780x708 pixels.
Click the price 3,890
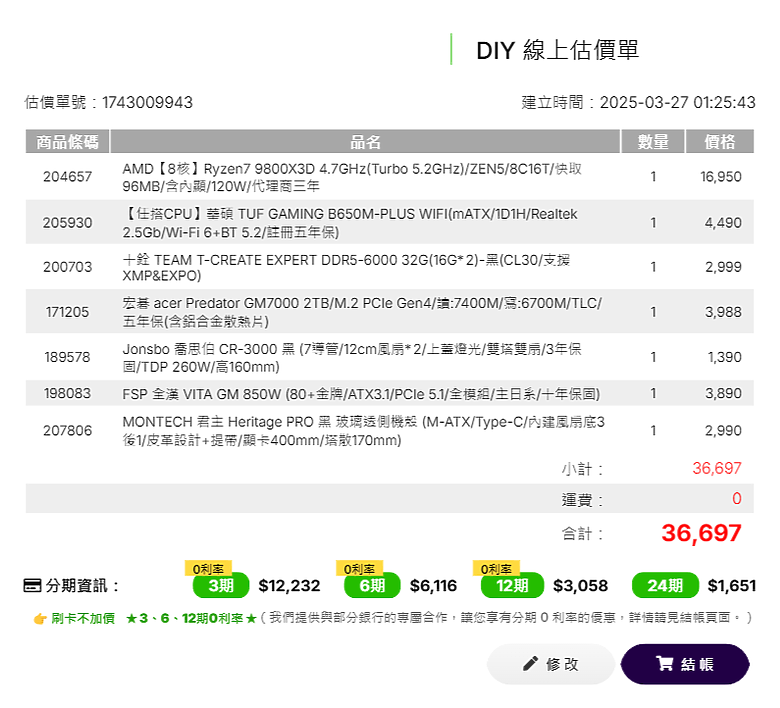723,394
